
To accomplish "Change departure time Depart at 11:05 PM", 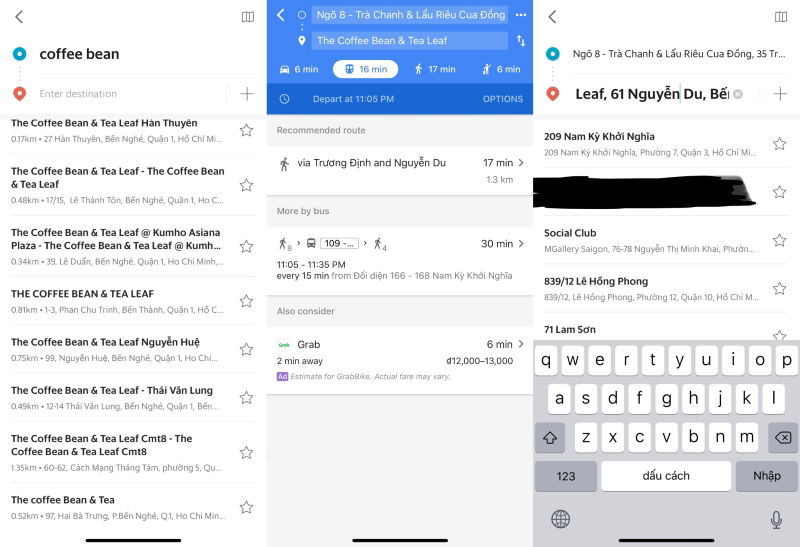I will pyautogui.click(x=353, y=99).
